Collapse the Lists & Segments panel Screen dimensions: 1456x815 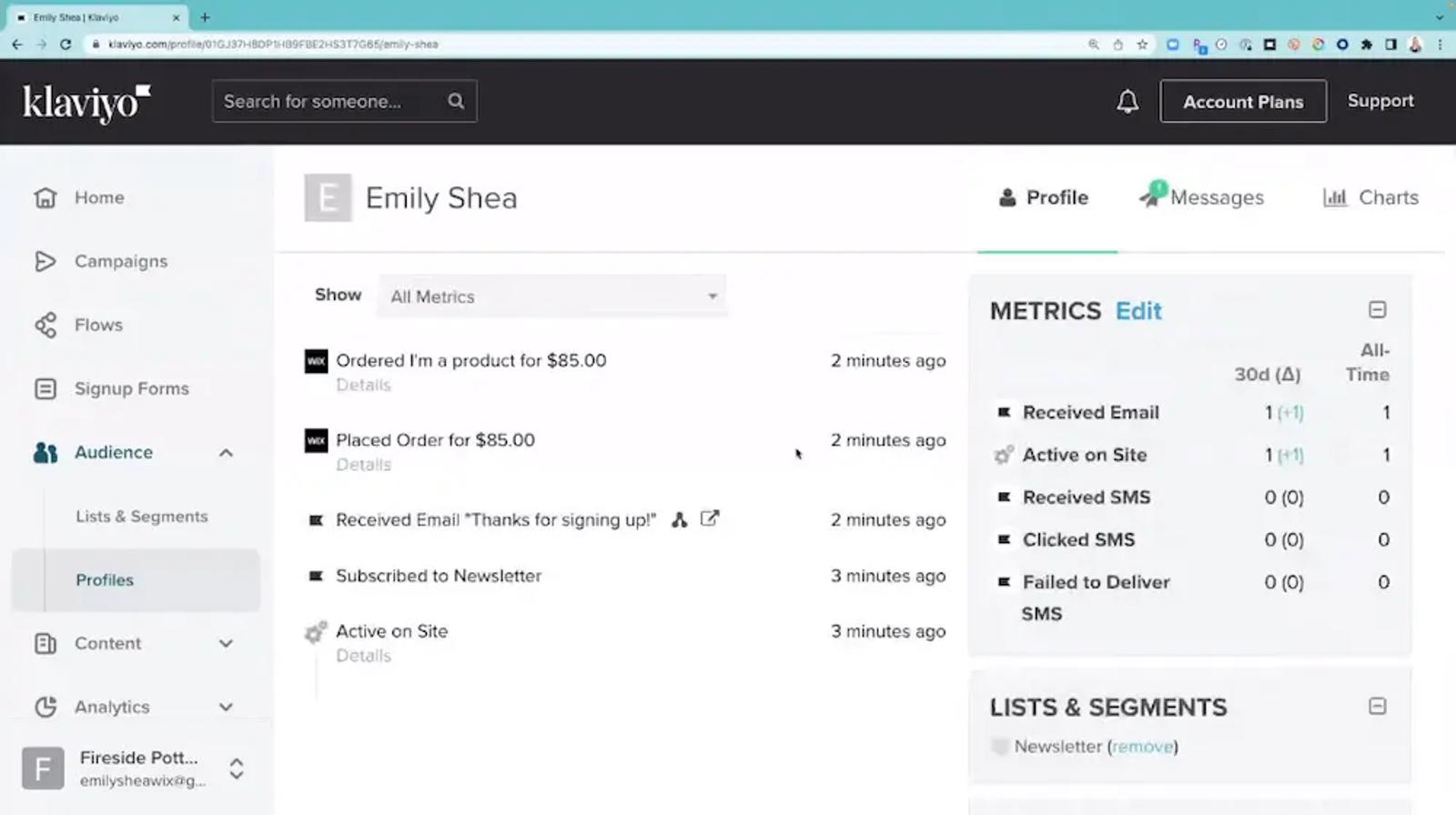(1377, 706)
